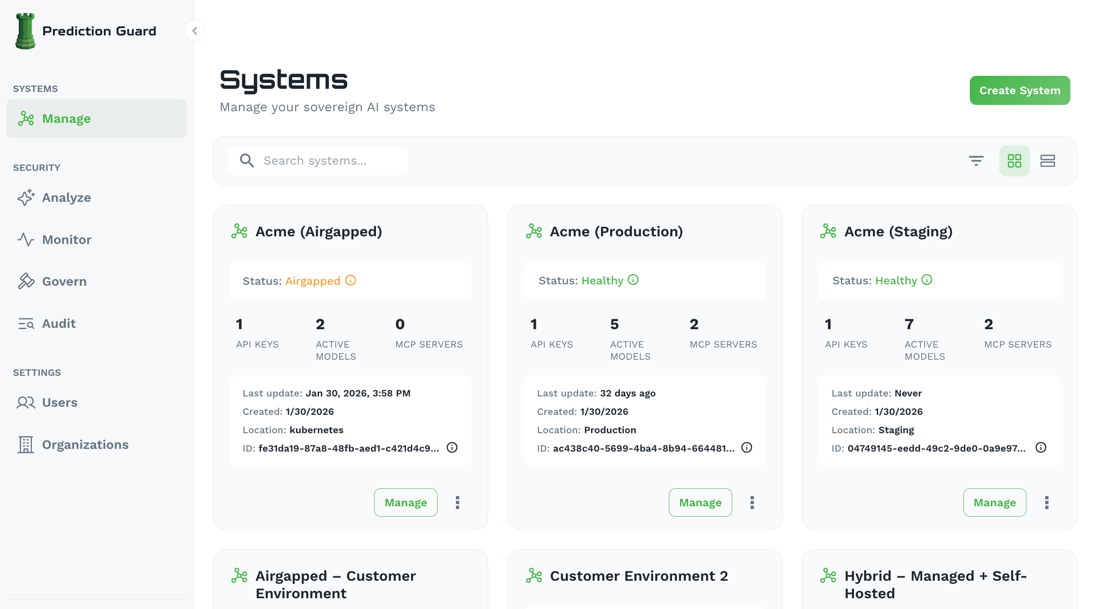Screen dimensions: 1096x609
Task: Manage the Acme (Staging) system
Action: [x=994, y=503]
